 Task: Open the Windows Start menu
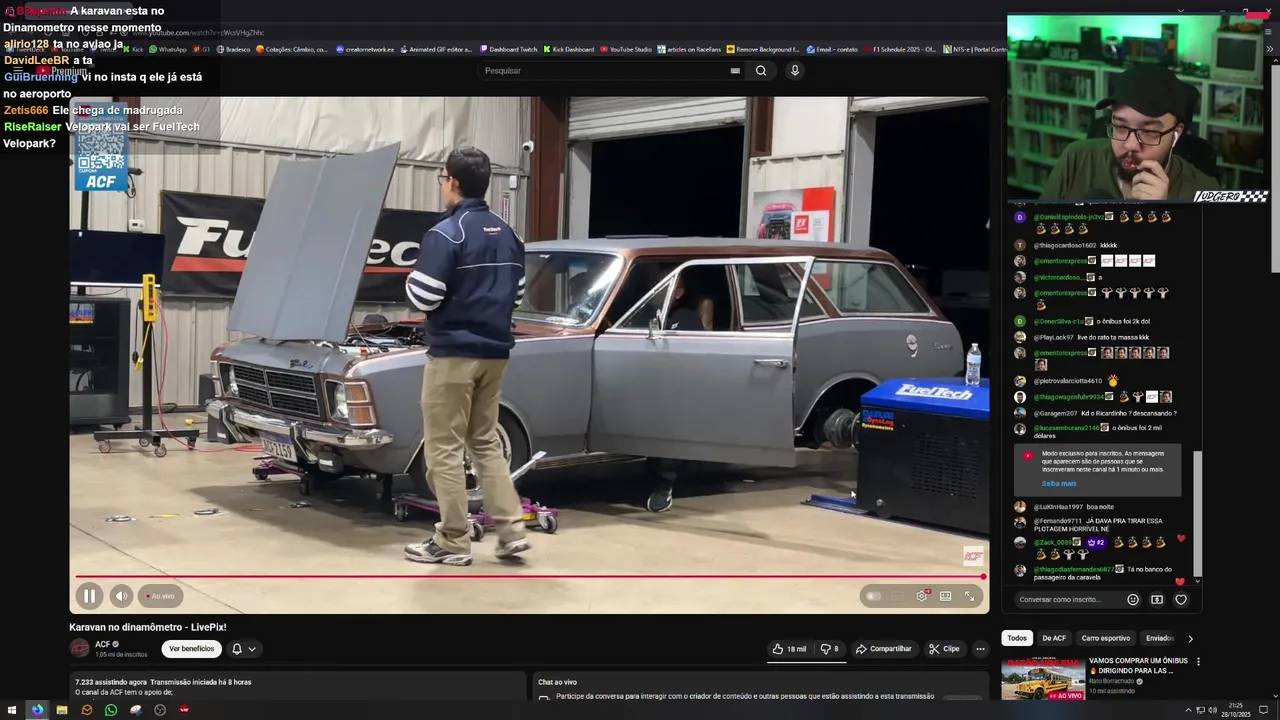click(x=13, y=710)
